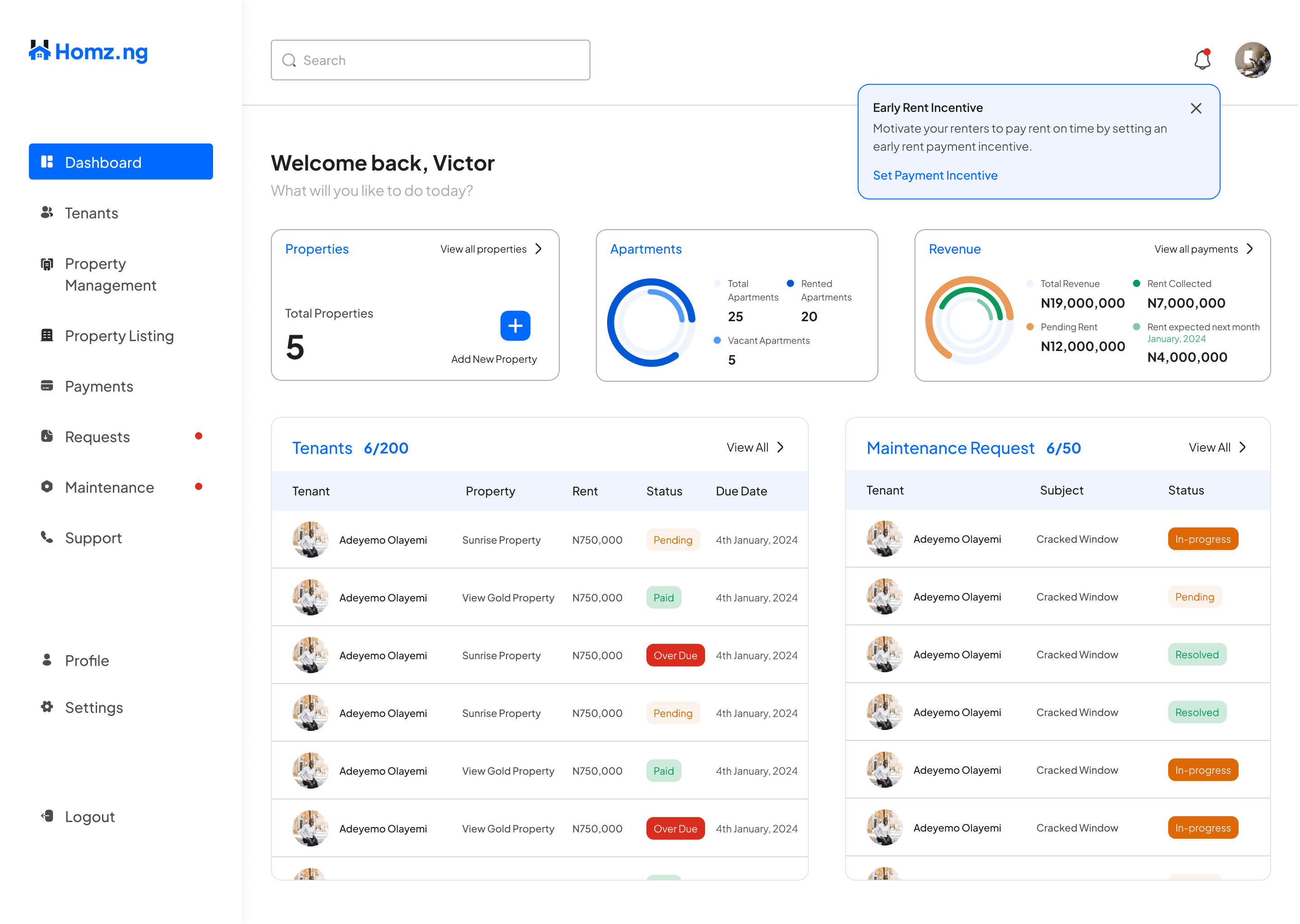The width and height of the screenshot is (1300, 924).
Task: Click the Property Management building icon
Action: coord(47,264)
